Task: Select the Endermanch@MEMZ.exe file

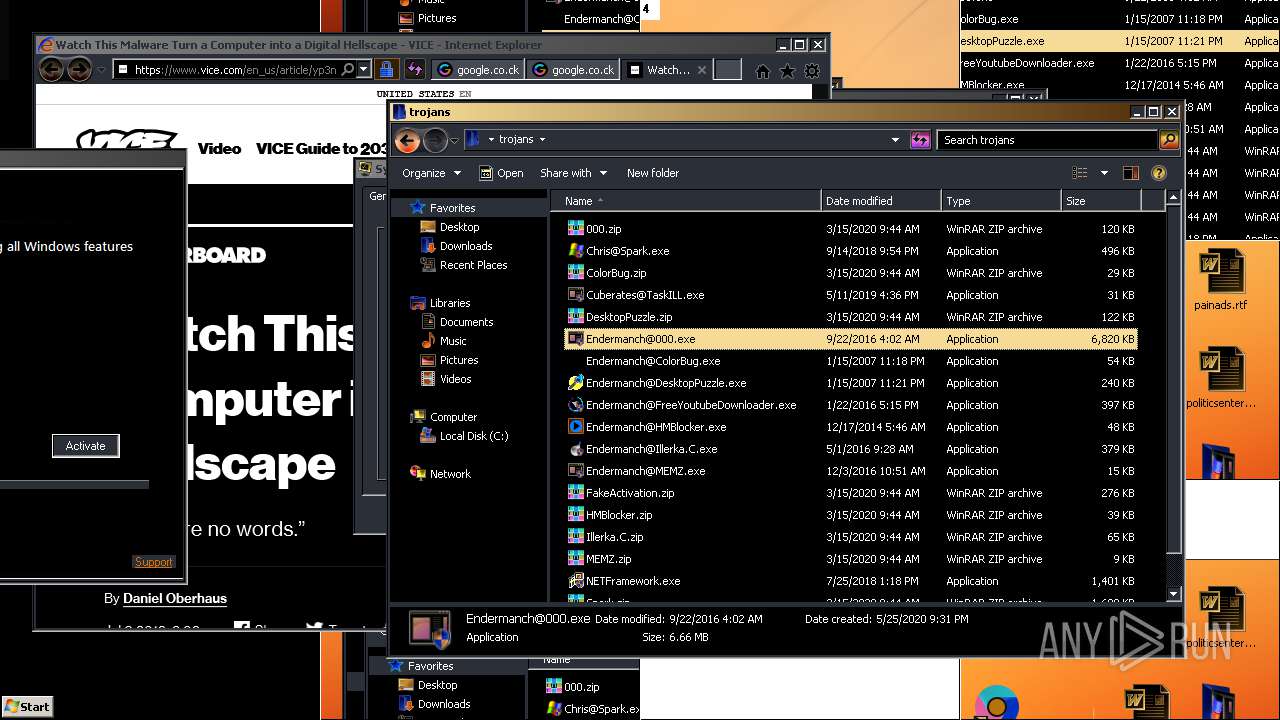Action: coord(850,471)
